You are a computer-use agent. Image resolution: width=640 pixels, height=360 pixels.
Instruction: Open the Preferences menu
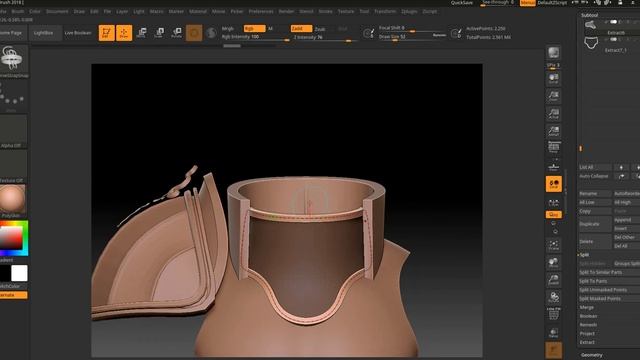pyautogui.click(x=261, y=11)
